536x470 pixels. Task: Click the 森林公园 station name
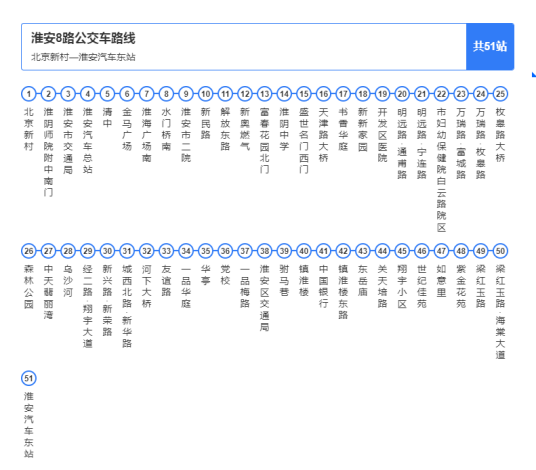[29, 286]
